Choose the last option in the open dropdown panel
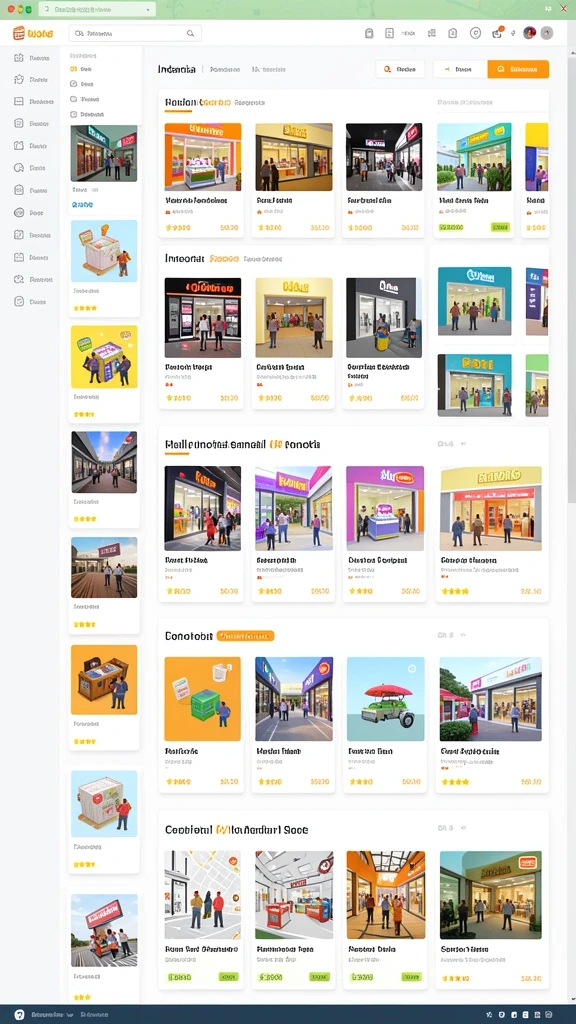576x1024 pixels. point(86,114)
